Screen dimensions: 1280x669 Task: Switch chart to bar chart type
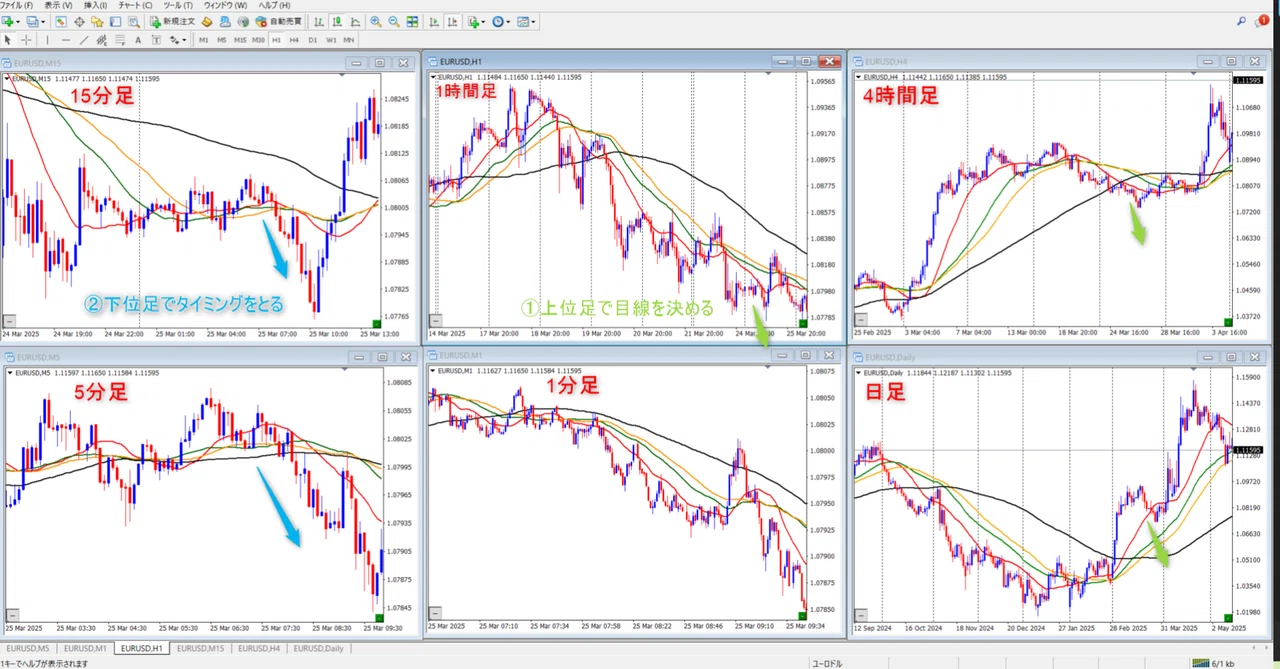click(319, 21)
